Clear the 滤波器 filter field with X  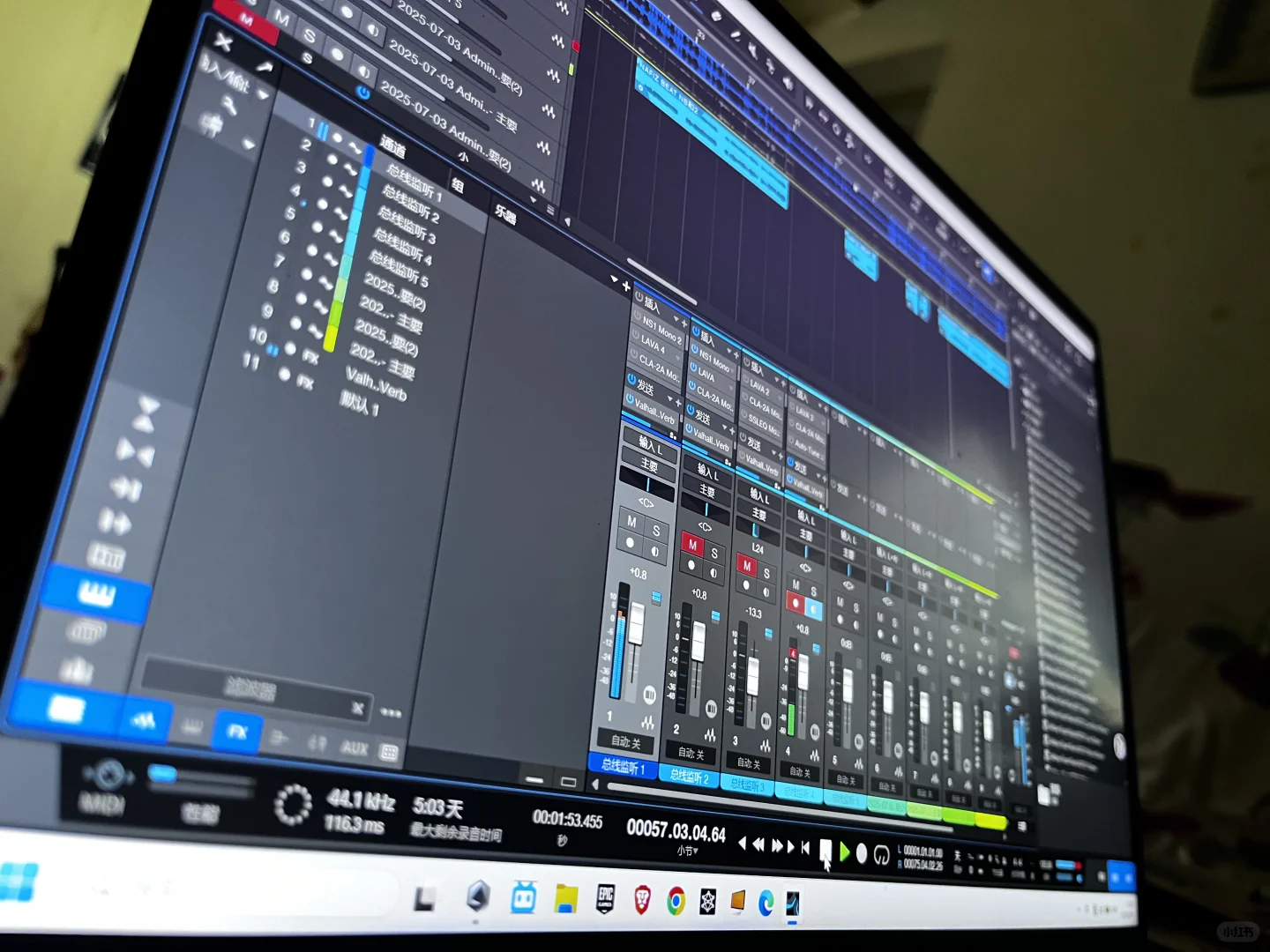click(357, 708)
